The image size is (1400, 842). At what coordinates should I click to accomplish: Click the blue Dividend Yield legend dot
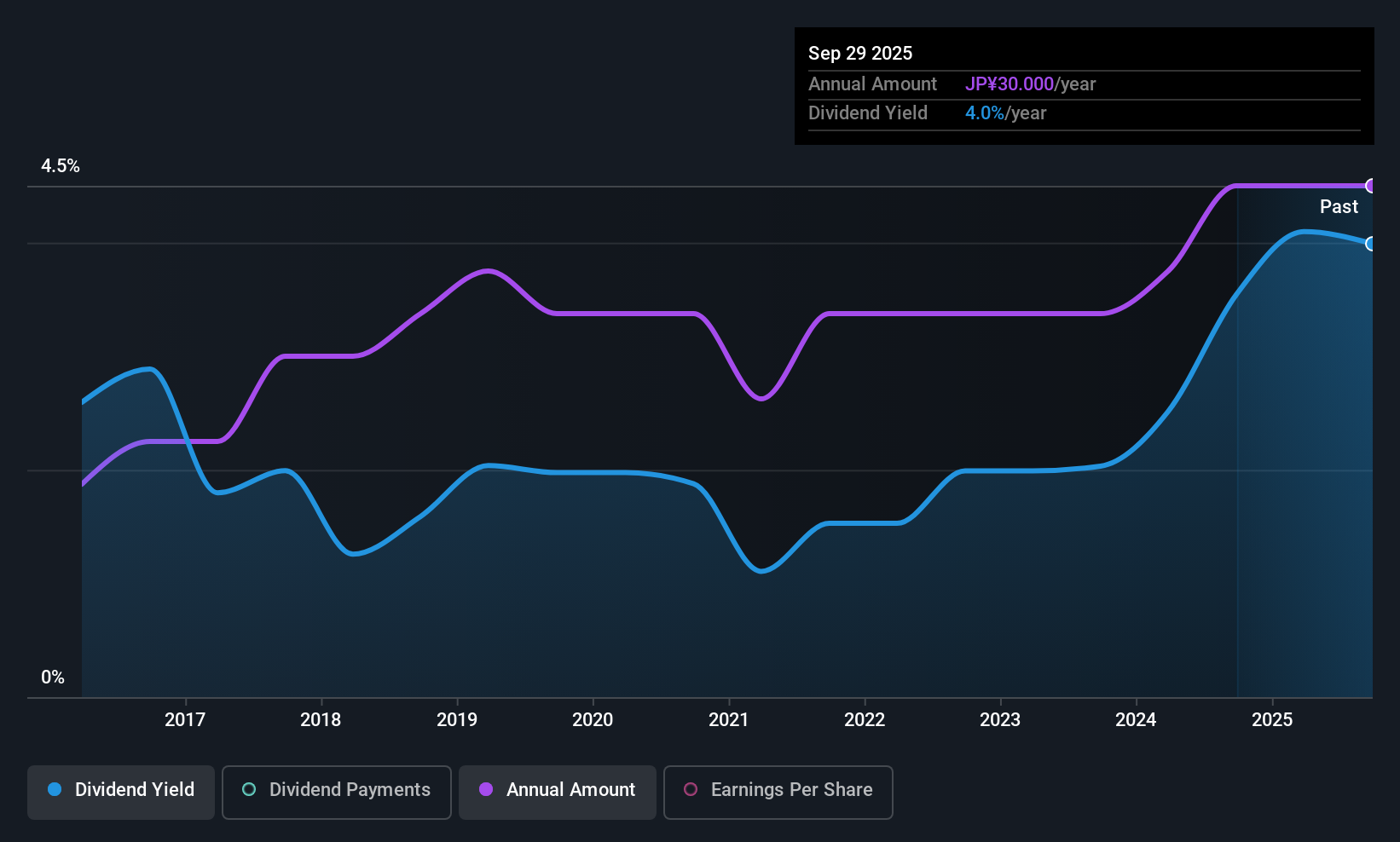[x=55, y=789]
